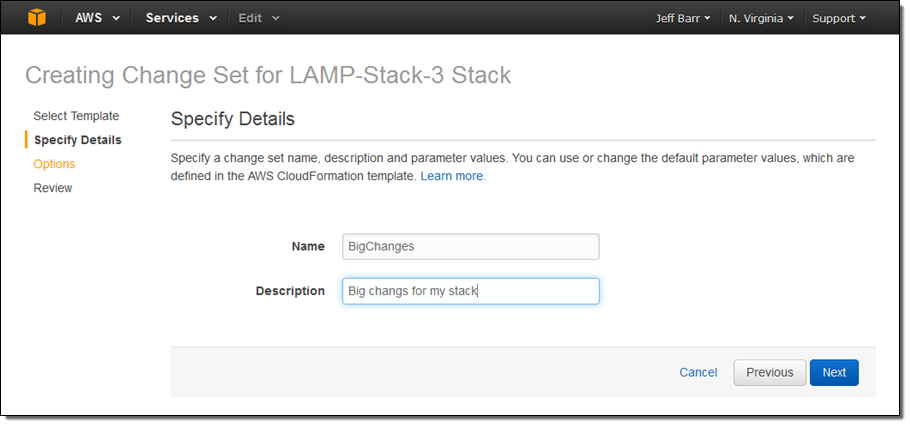The height and width of the screenshot is (426, 910).
Task: Cancel the change set creation
Action: click(698, 372)
